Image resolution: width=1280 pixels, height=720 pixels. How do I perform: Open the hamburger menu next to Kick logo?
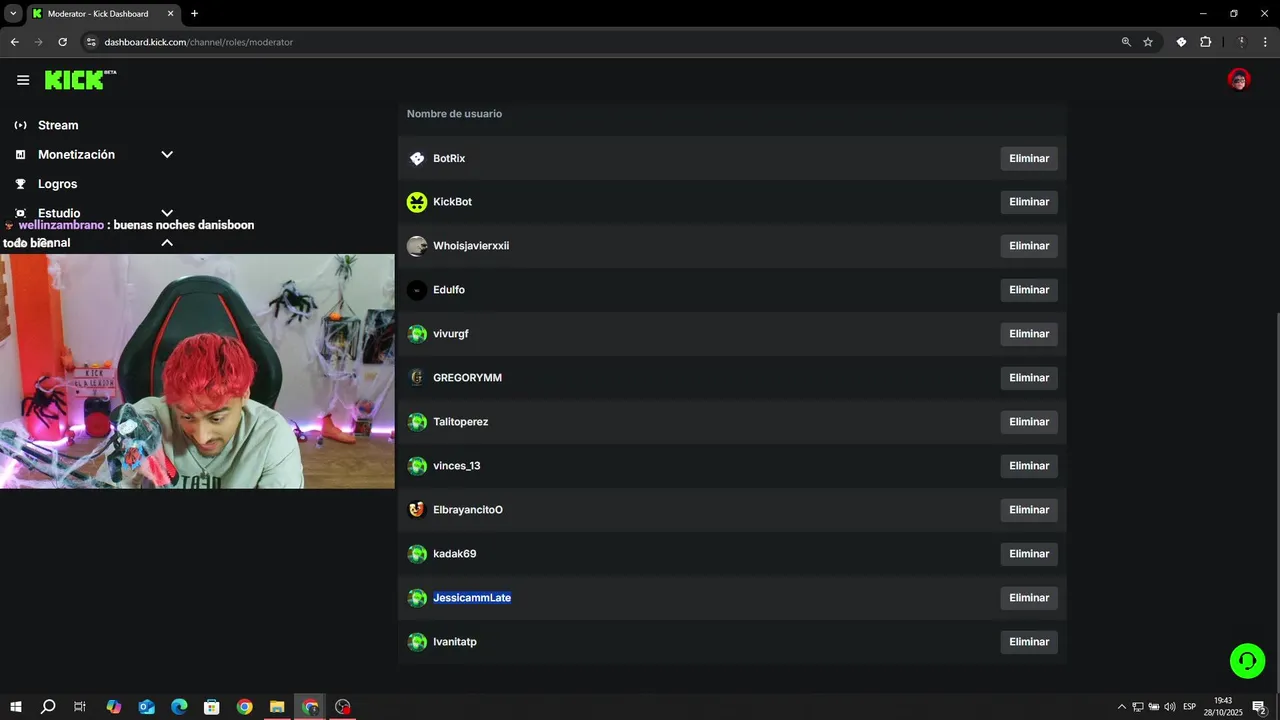click(23, 80)
